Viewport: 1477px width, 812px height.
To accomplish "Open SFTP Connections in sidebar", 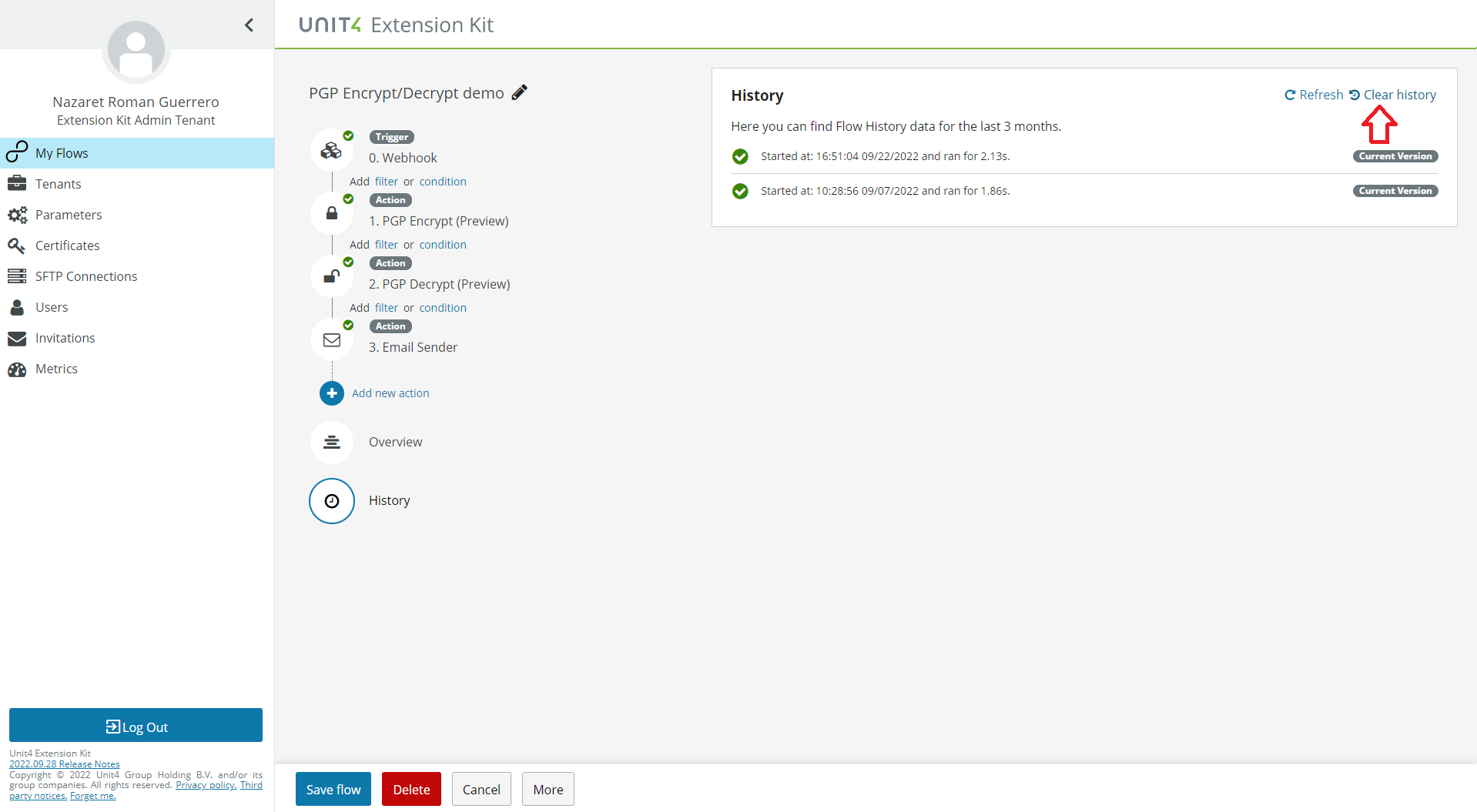I will (137, 276).
